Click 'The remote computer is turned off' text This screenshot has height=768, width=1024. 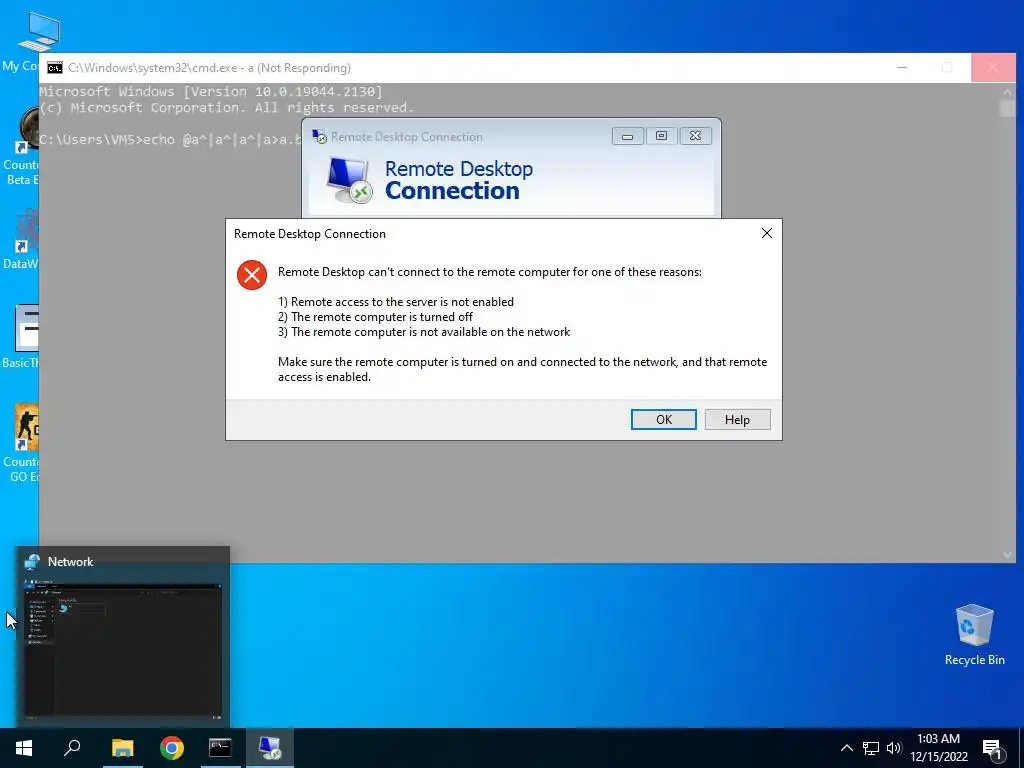tap(376, 317)
